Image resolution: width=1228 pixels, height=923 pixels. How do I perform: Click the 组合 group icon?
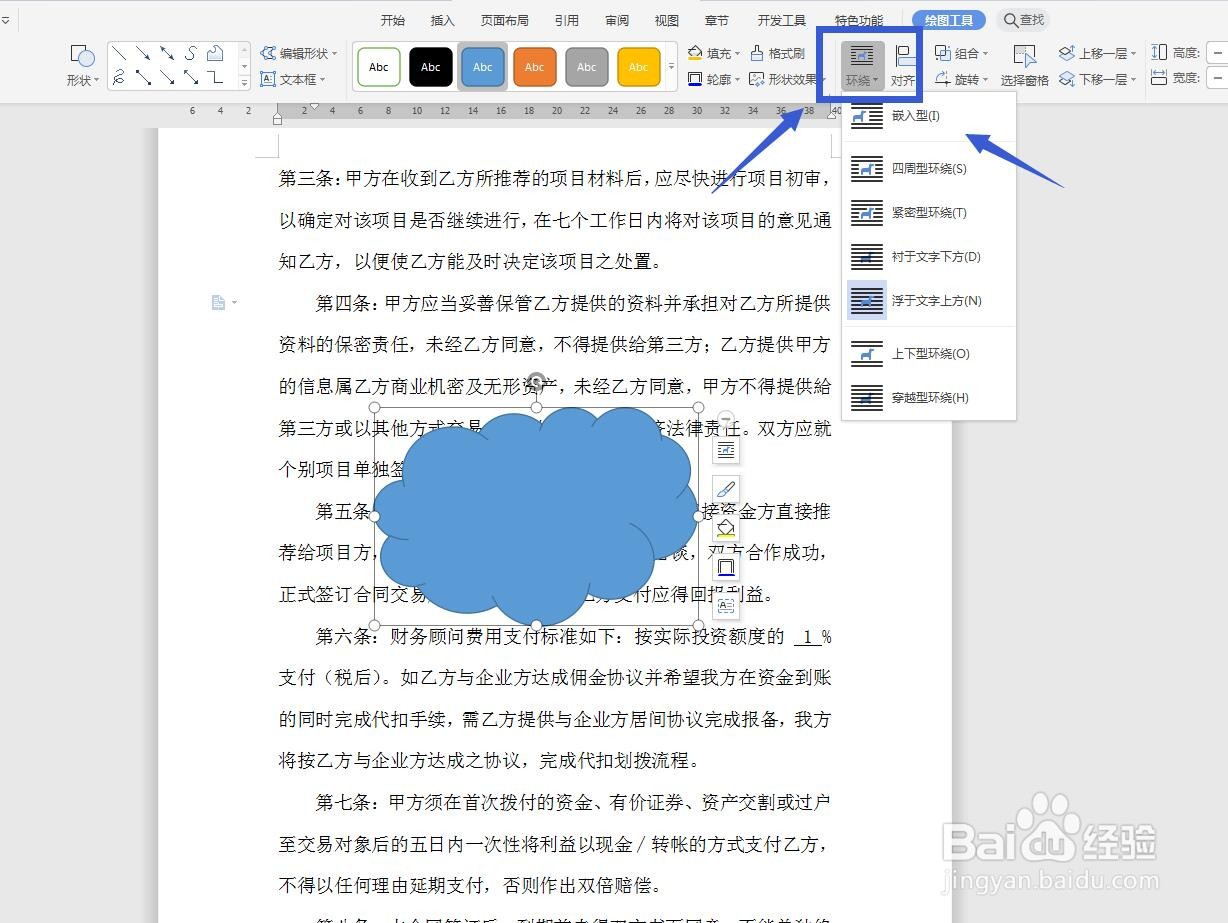(x=942, y=53)
